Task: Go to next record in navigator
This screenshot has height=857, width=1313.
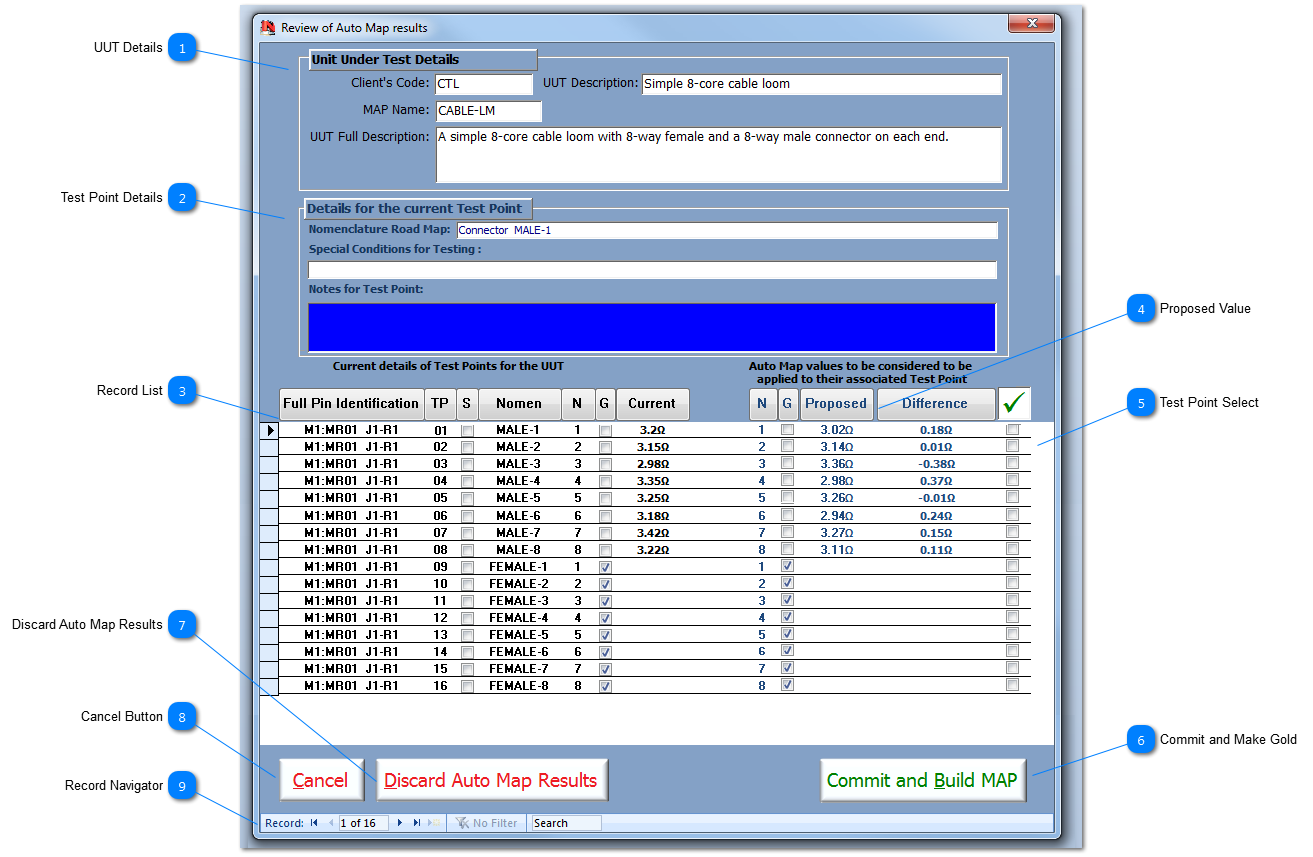Action: 400,823
